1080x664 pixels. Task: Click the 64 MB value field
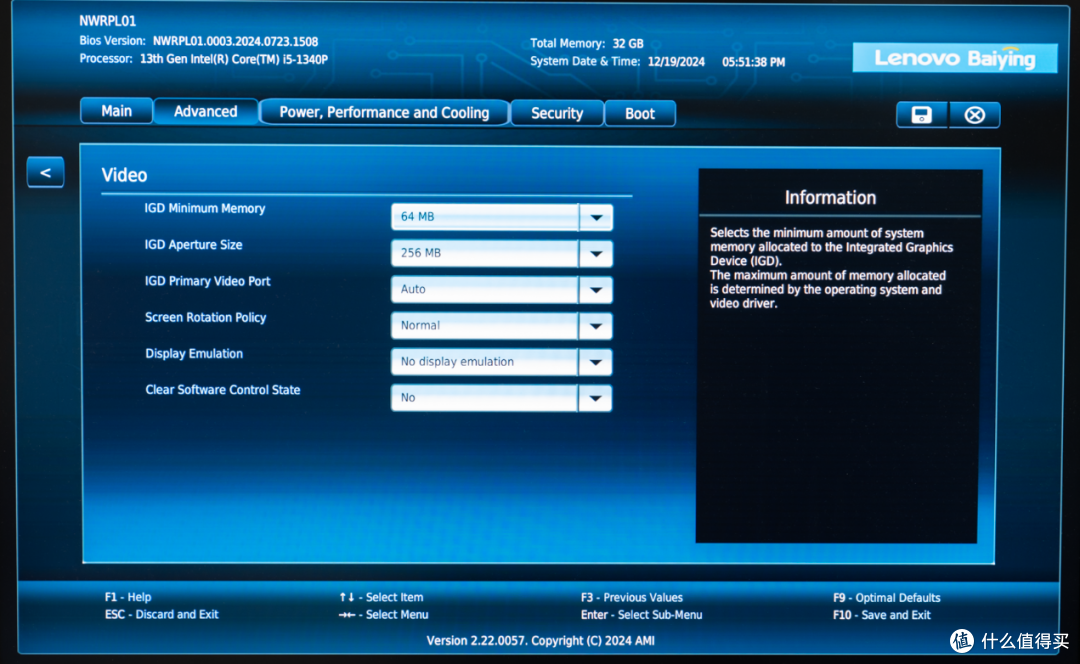click(x=485, y=217)
